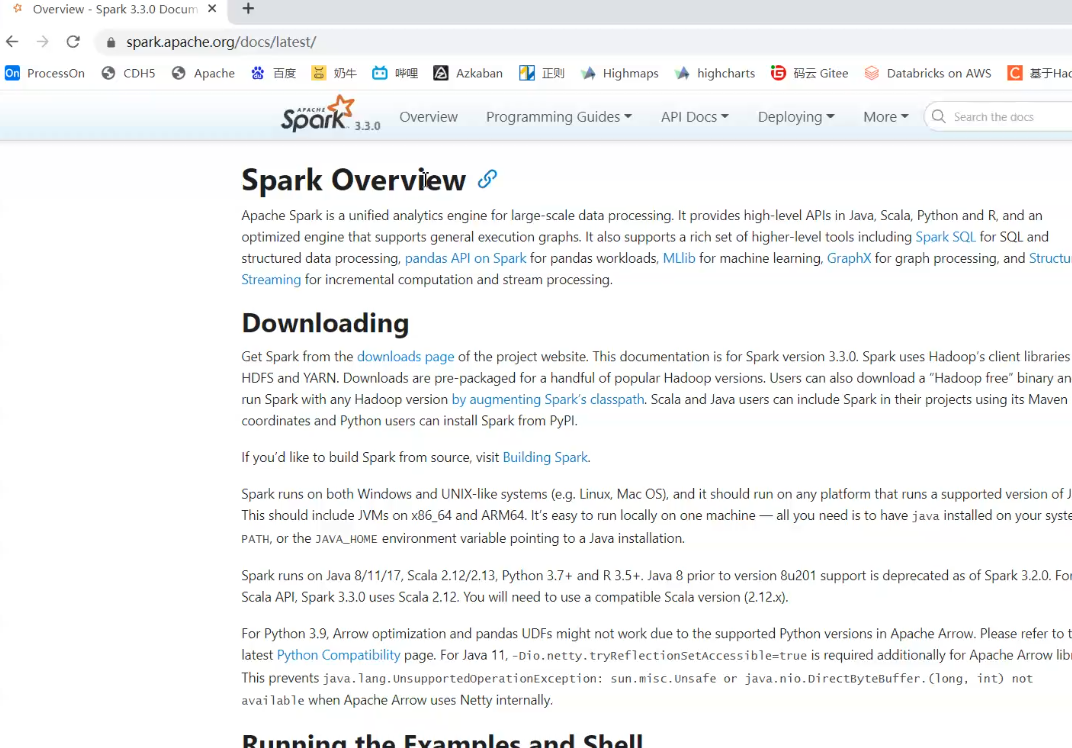The image size is (1072, 748).
Task: Select the Overview - Spark 3.3.0 browser tab
Action: point(113,9)
